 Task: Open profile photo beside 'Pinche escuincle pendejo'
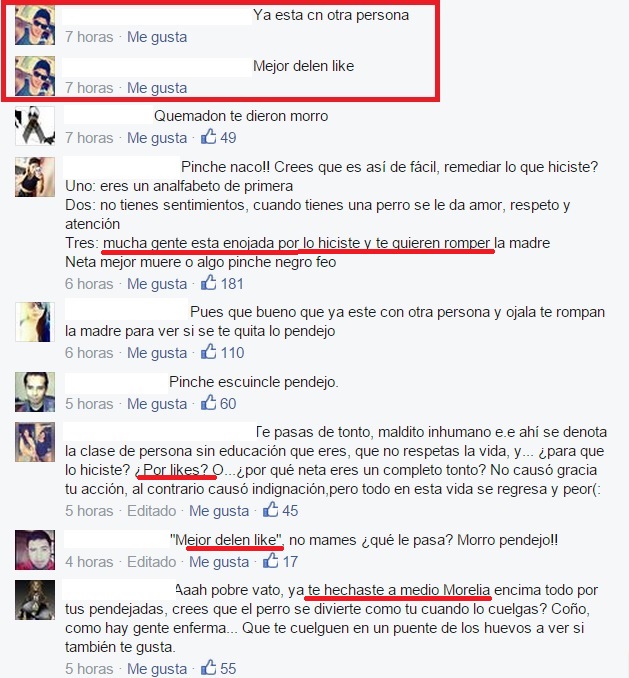35,392
